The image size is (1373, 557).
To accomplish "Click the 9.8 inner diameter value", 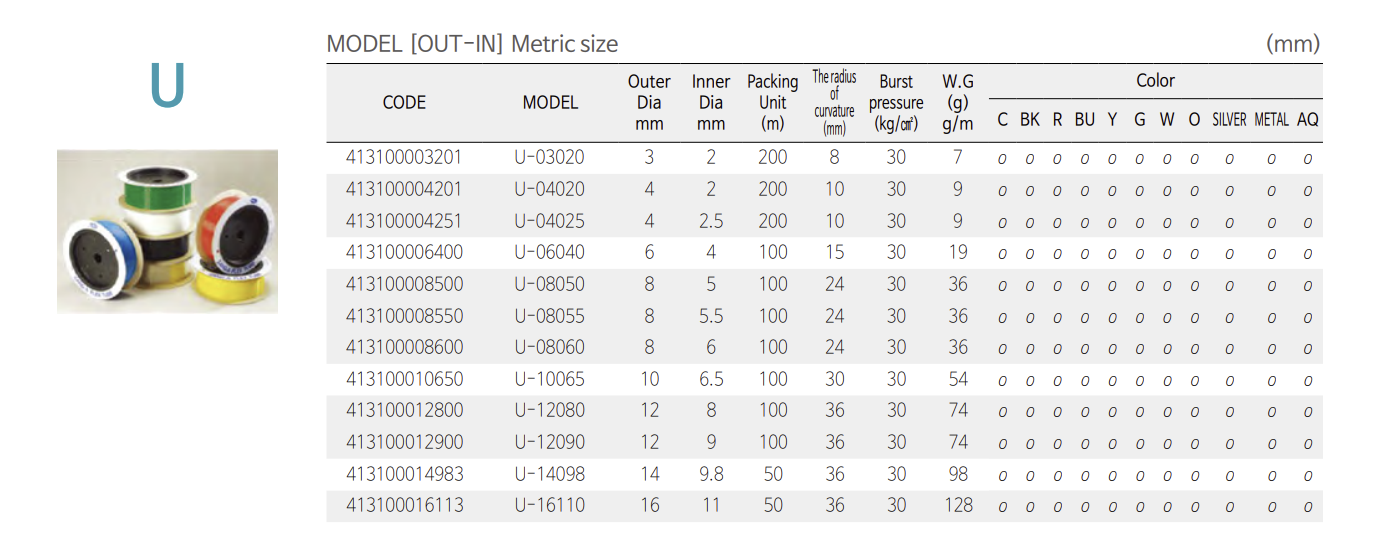I will click(711, 473).
